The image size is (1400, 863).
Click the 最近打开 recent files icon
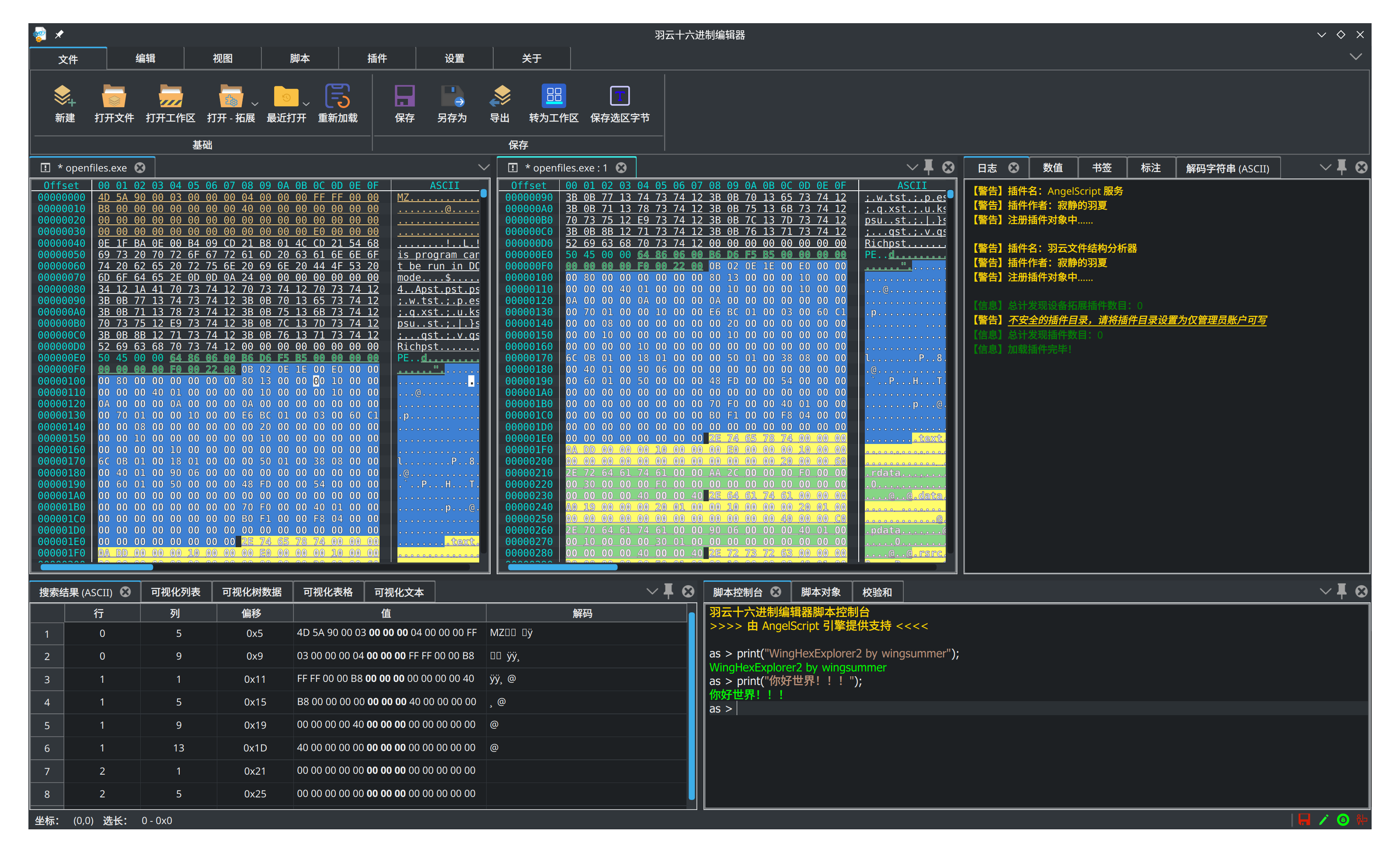pos(286,96)
